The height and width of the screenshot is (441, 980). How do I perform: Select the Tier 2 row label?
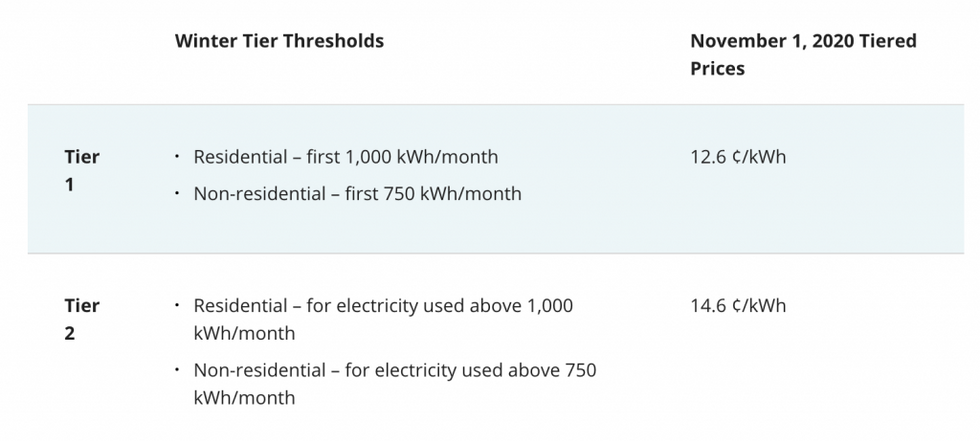tap(81, 319)
